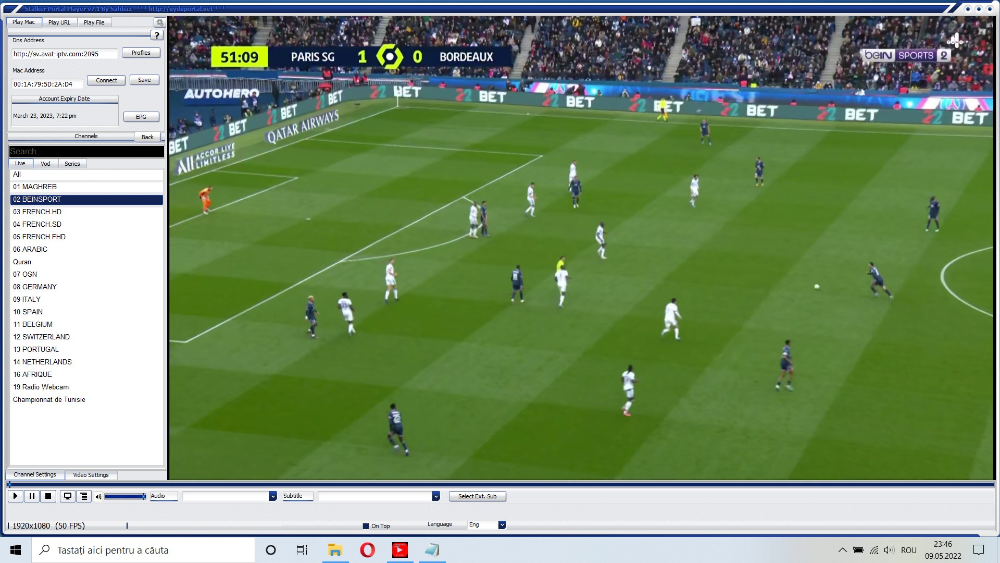Switch to the Play URL tab

coord(59,22)
